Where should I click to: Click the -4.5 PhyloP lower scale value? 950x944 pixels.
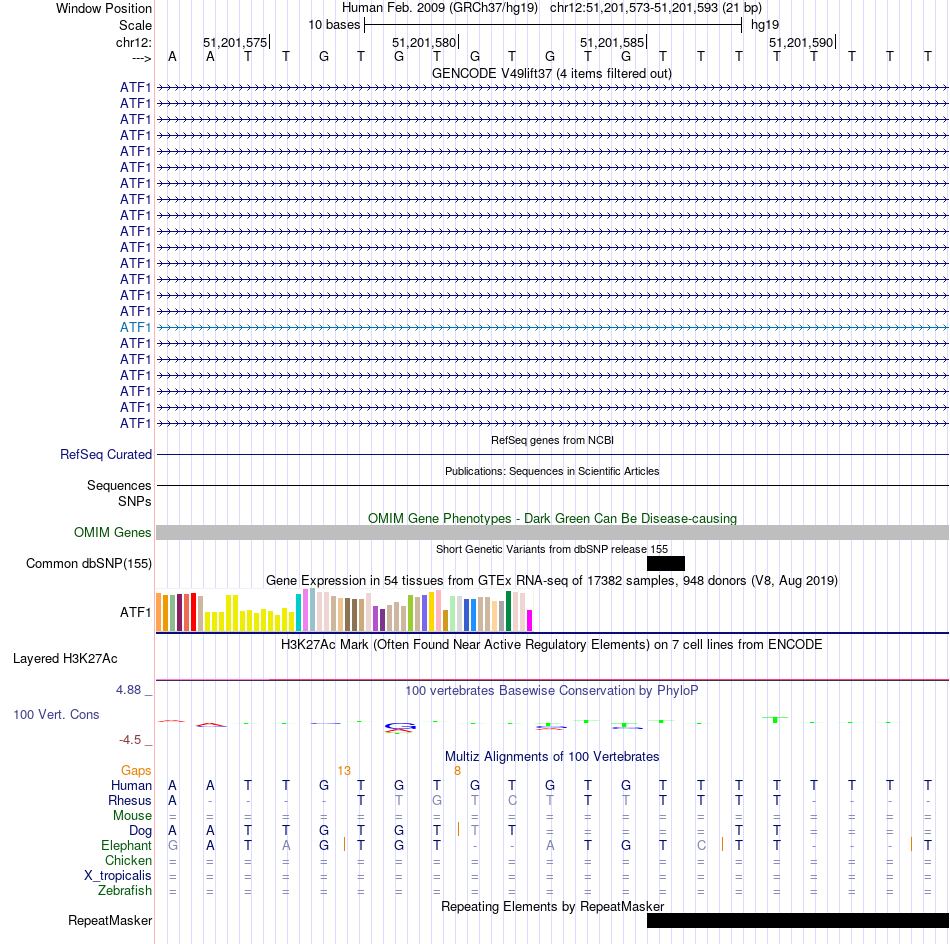click(130, 740)
